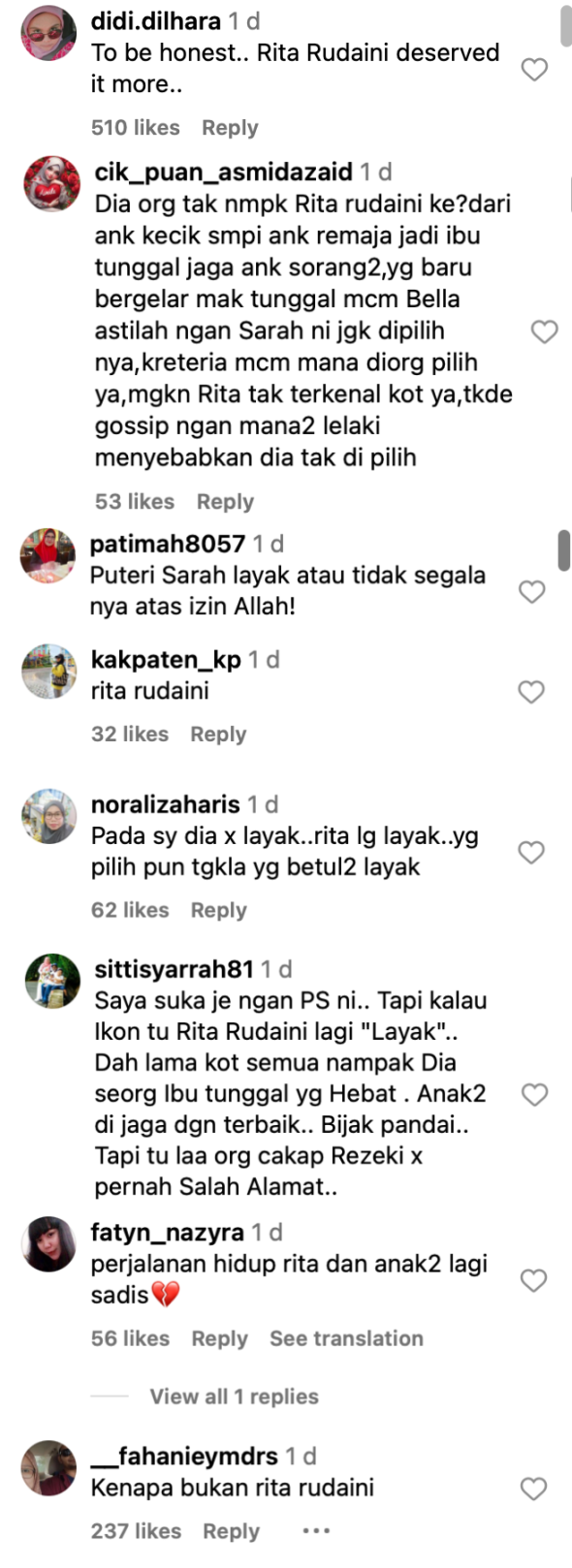Click 'See translation' under fatyn_nazyra's comment
Viewport: 572px width, 1568px height.
346,1338
